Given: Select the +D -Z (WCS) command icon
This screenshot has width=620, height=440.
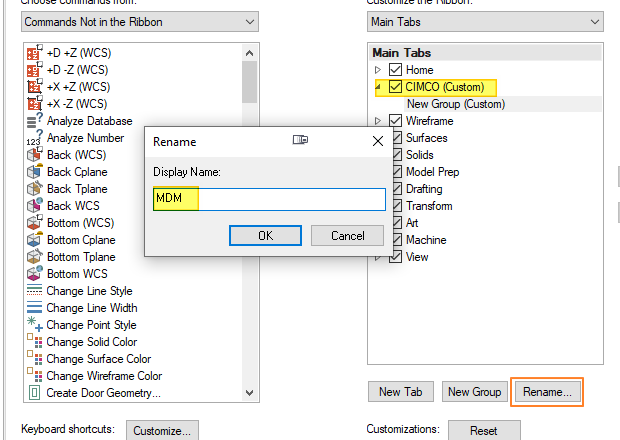Looking at the screenshot, I should point(34,70).
